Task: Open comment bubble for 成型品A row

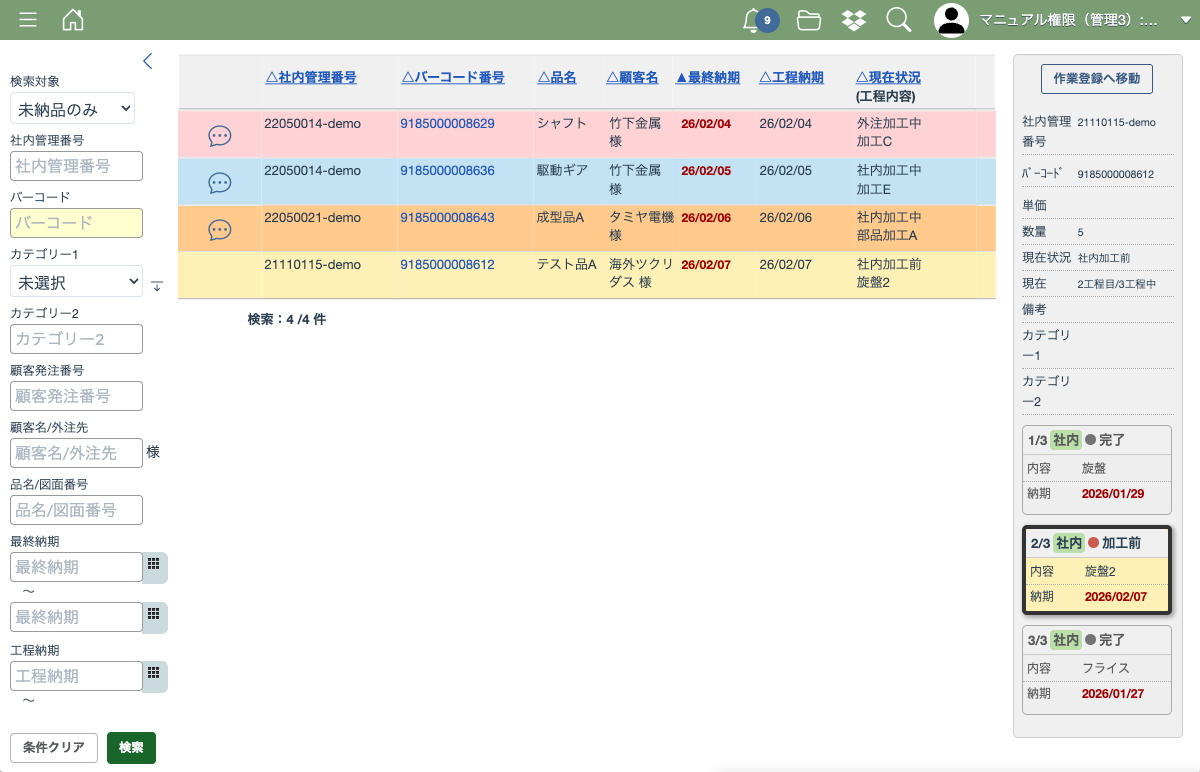Action: [220, 230]
